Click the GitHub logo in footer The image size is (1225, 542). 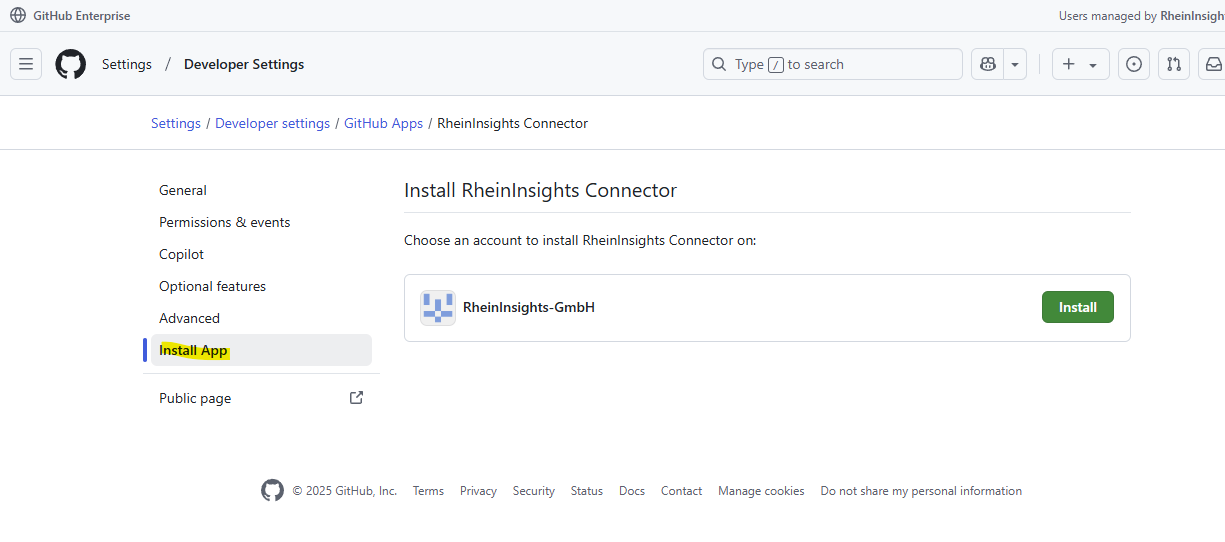[272, 490]
